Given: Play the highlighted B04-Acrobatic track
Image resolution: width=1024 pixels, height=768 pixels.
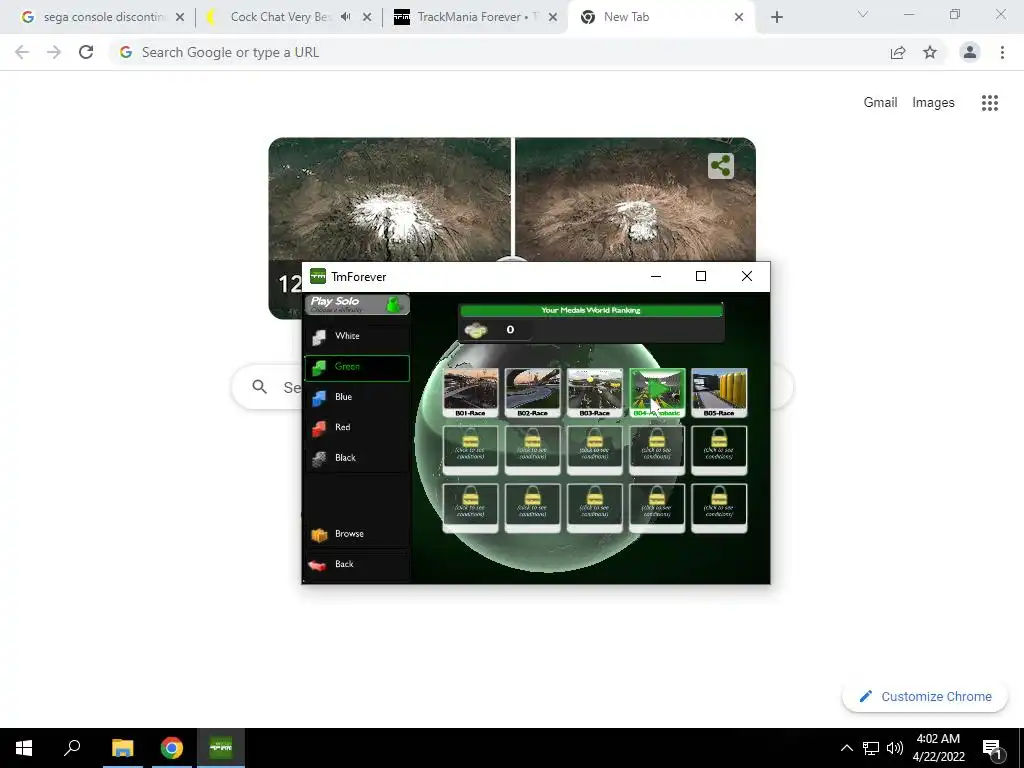Looking at the screenshot, I should point(657,392).
